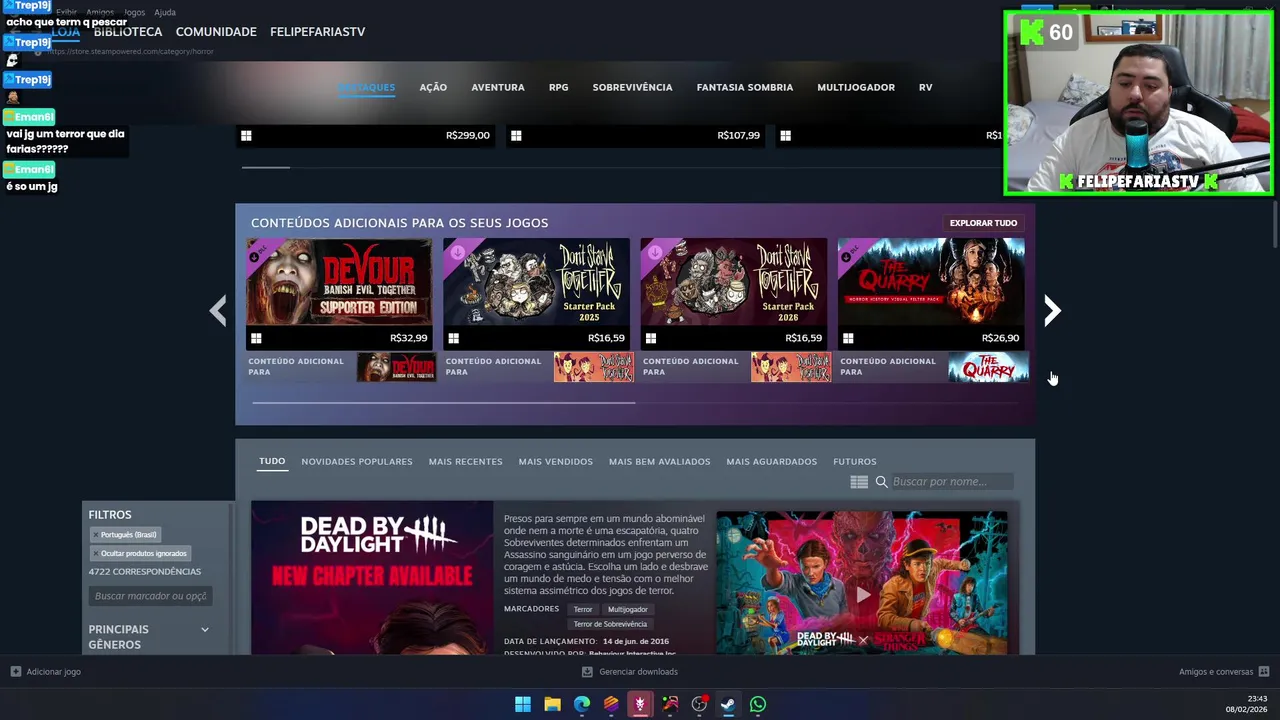Switch to the Aventura category tab
This screenshot has height=720, width=1280.
coord(498,87)
